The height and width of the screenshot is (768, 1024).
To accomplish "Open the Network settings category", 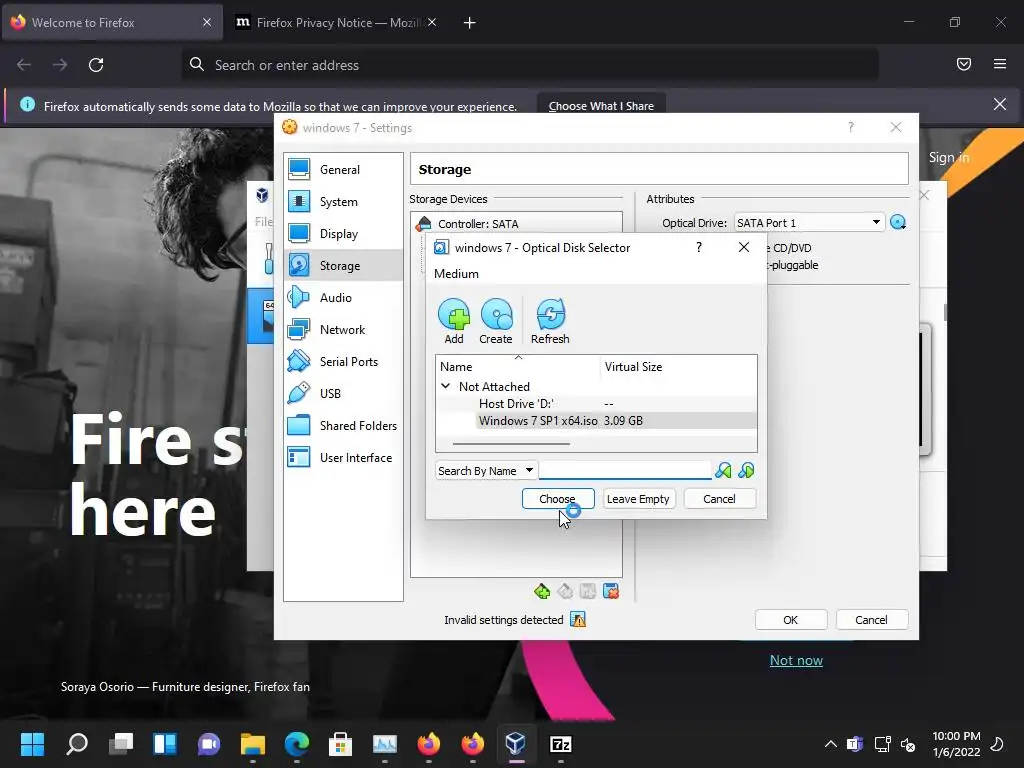I will 344,330.
